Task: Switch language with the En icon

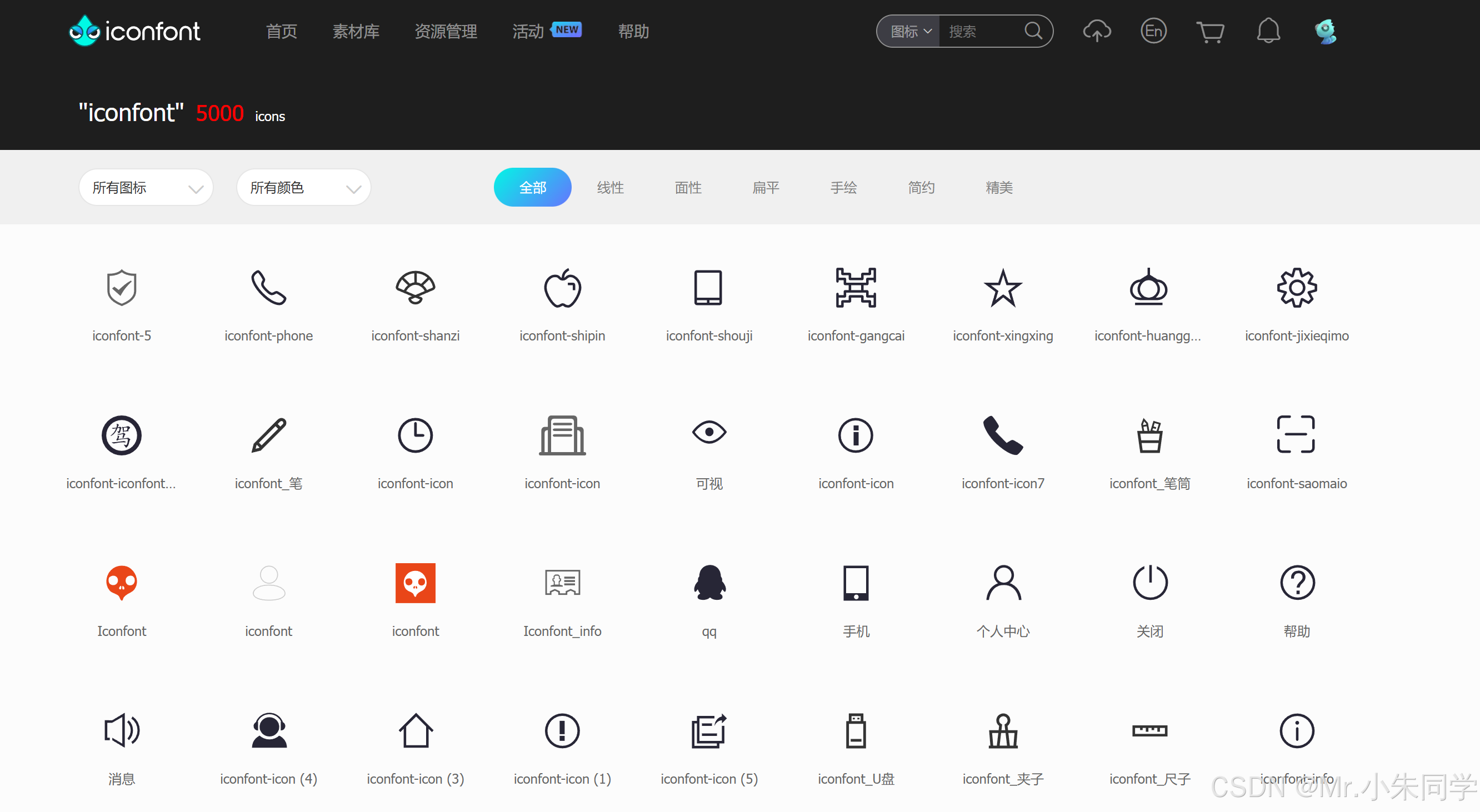Action: [x=1153, y=31]
